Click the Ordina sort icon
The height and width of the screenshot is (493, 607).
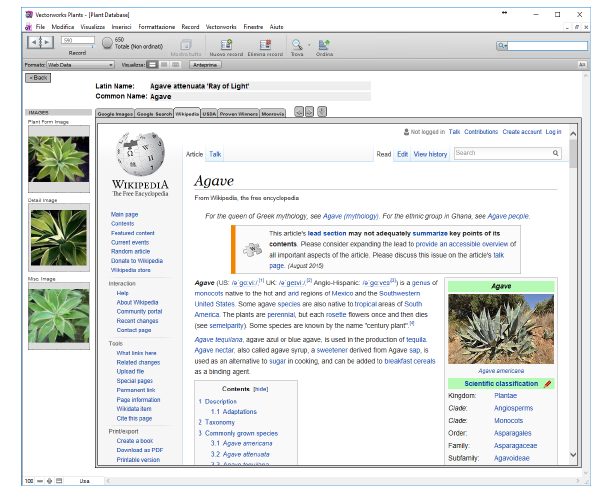pos(324,45)
